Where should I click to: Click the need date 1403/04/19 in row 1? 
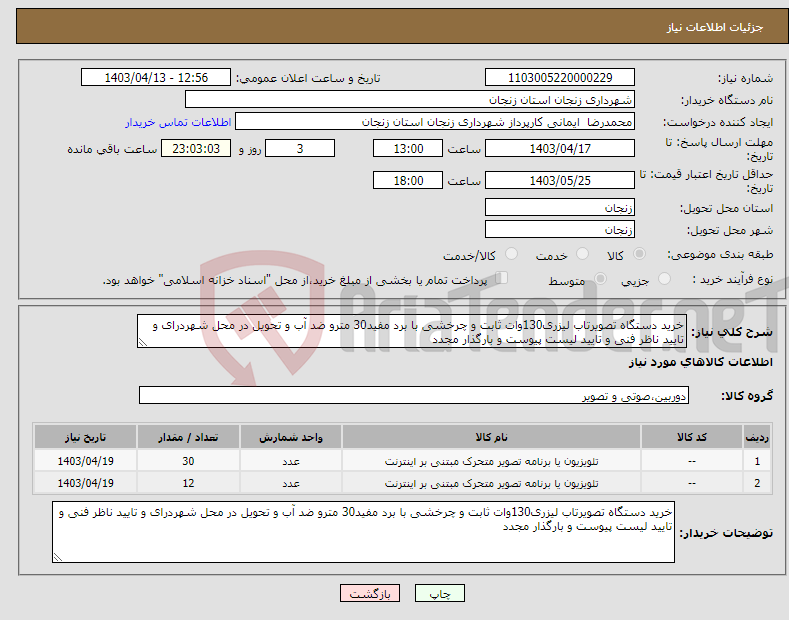pos(86,461)
